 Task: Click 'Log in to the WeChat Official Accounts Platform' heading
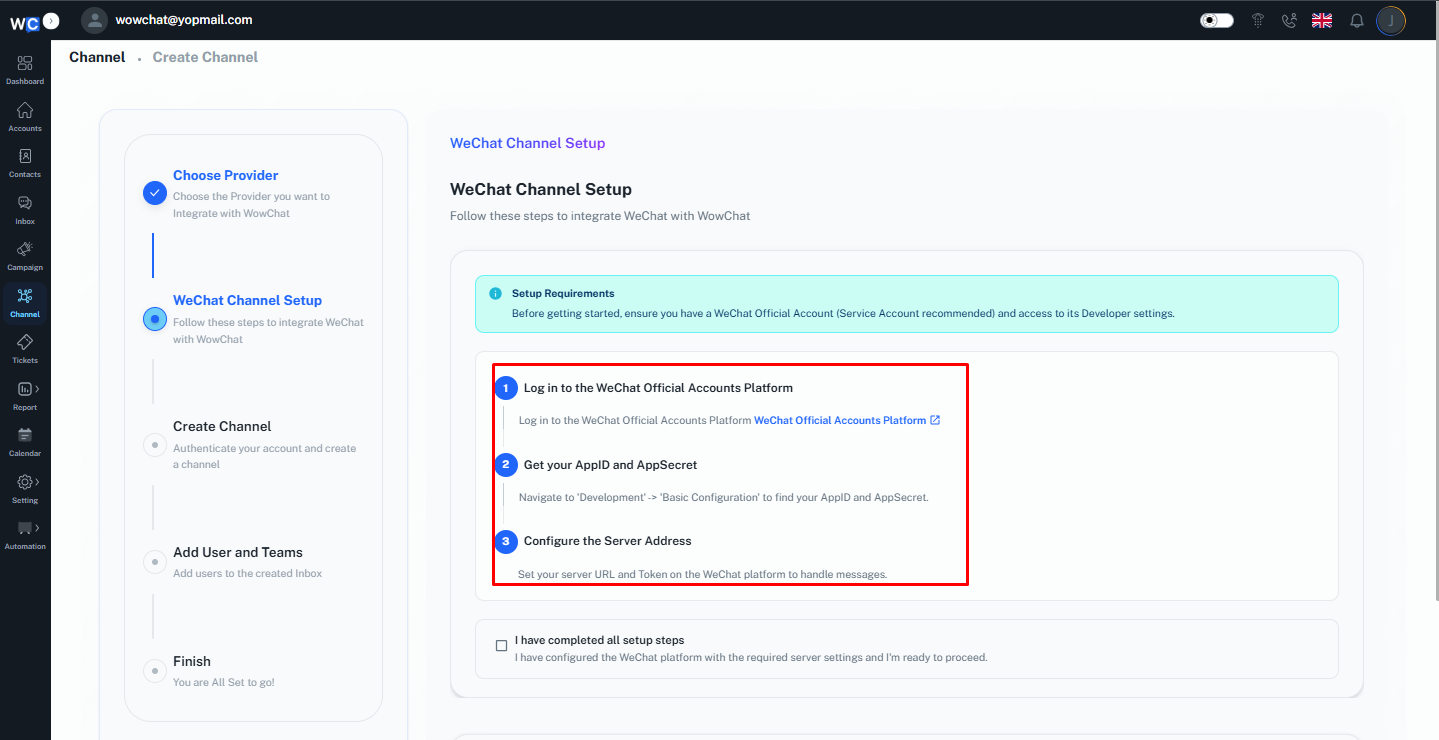pos(658,388)
